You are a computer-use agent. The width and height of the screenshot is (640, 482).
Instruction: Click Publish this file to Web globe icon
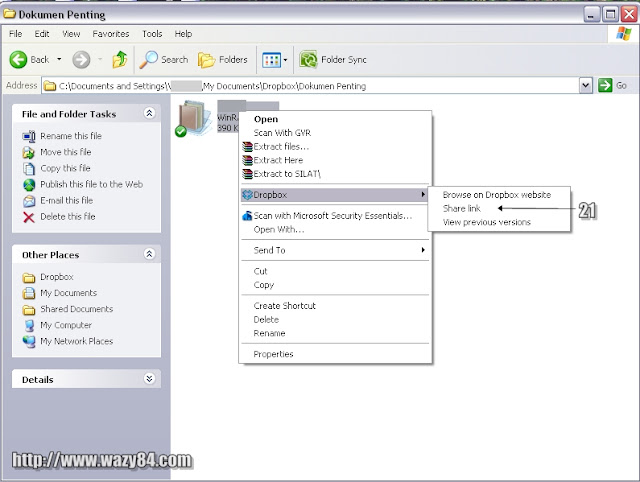tap(29, 185)
